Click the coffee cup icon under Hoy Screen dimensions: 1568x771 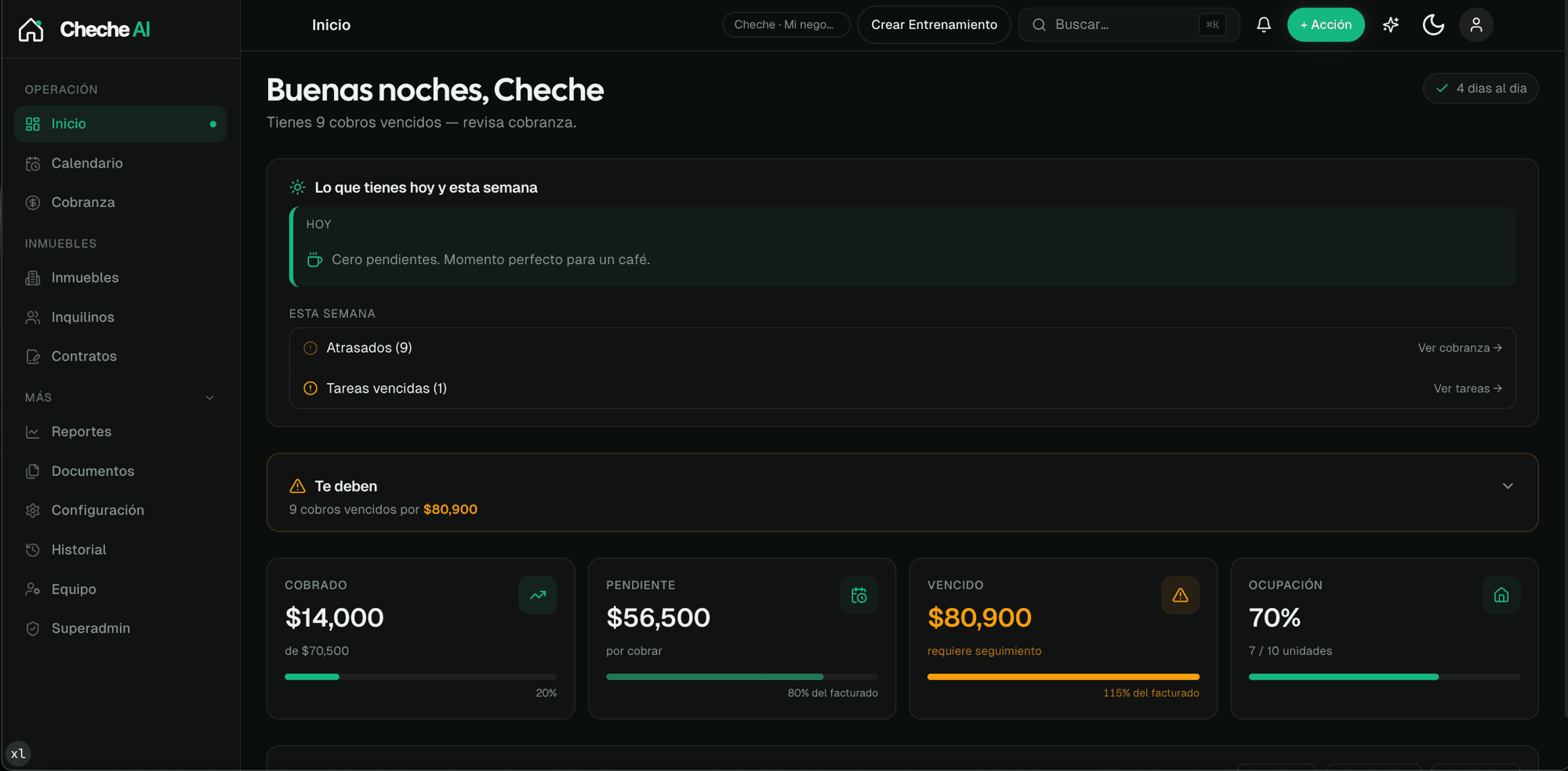(314, 259)
